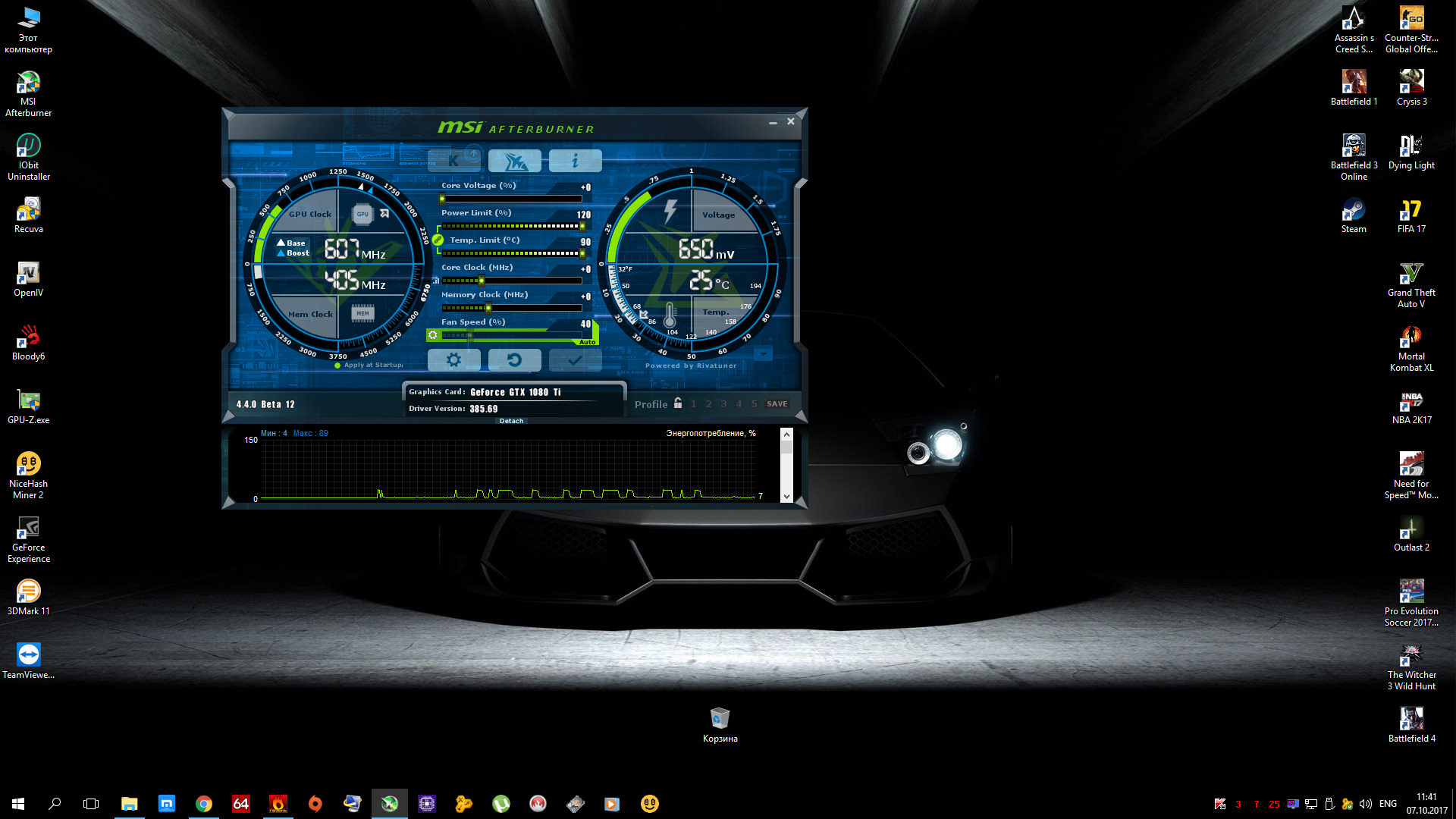This screenshot has height=819, width=1456.
Task: Open Afterburner settings gear button
Action: click(x=453, y=360)
